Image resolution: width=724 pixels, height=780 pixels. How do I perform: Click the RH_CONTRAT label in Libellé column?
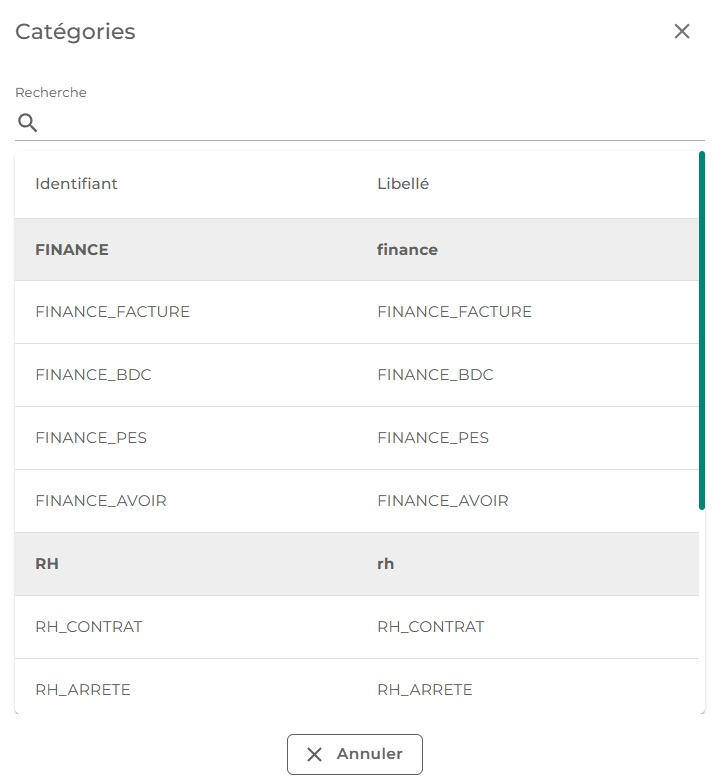(431, 627)
